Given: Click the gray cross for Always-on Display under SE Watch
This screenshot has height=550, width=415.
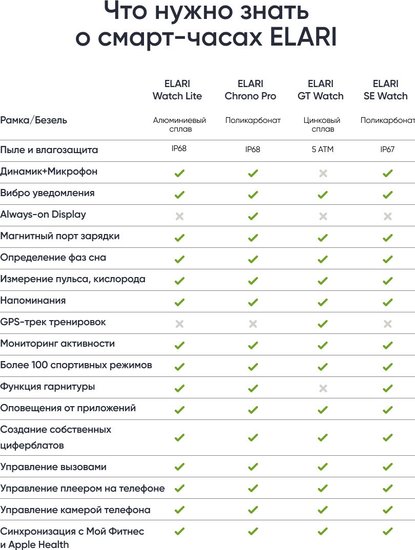Looking at the screenshot, I should [x=387, y=216].
